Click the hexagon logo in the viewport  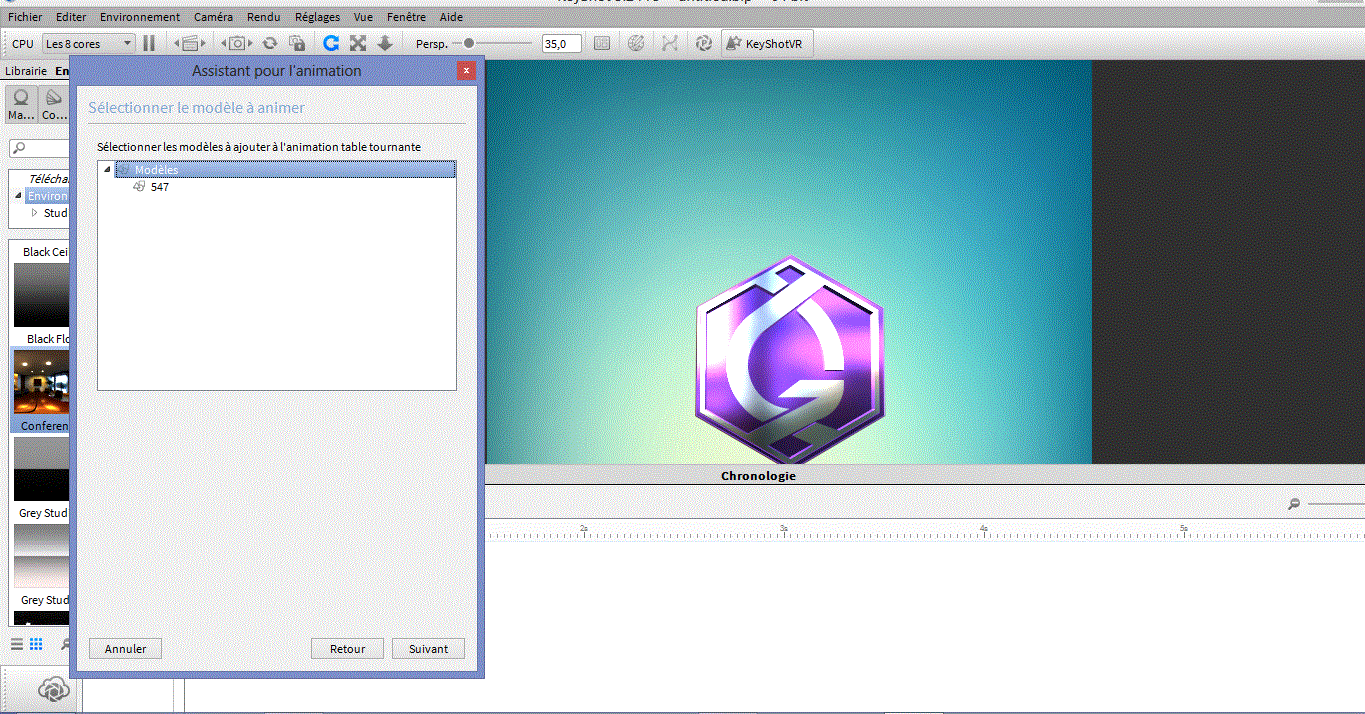pos(789,361)
